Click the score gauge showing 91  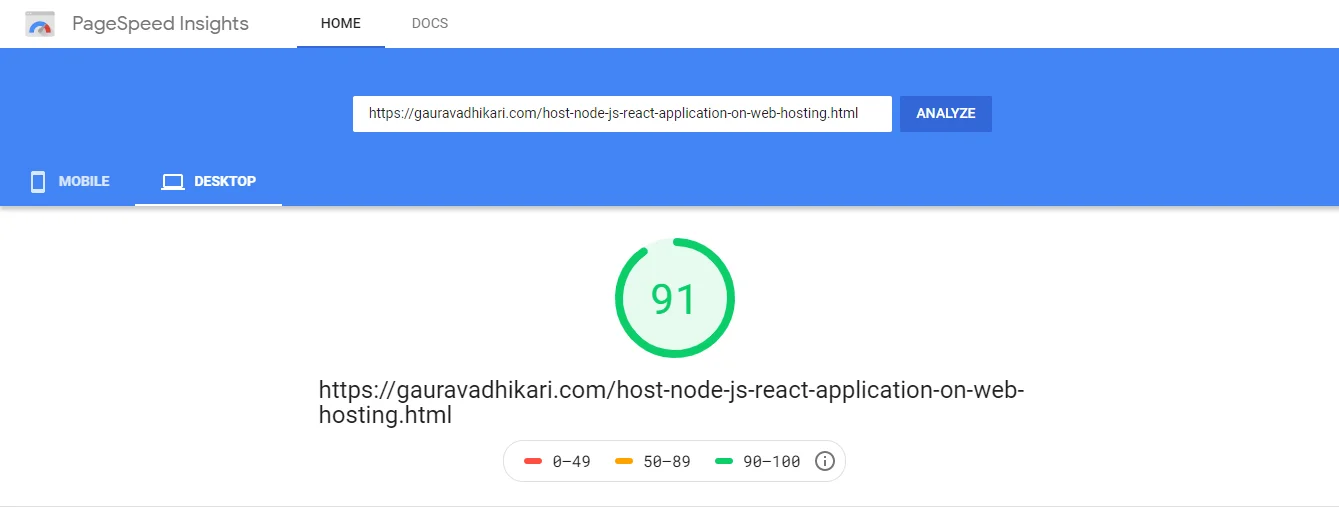[675, 298]
